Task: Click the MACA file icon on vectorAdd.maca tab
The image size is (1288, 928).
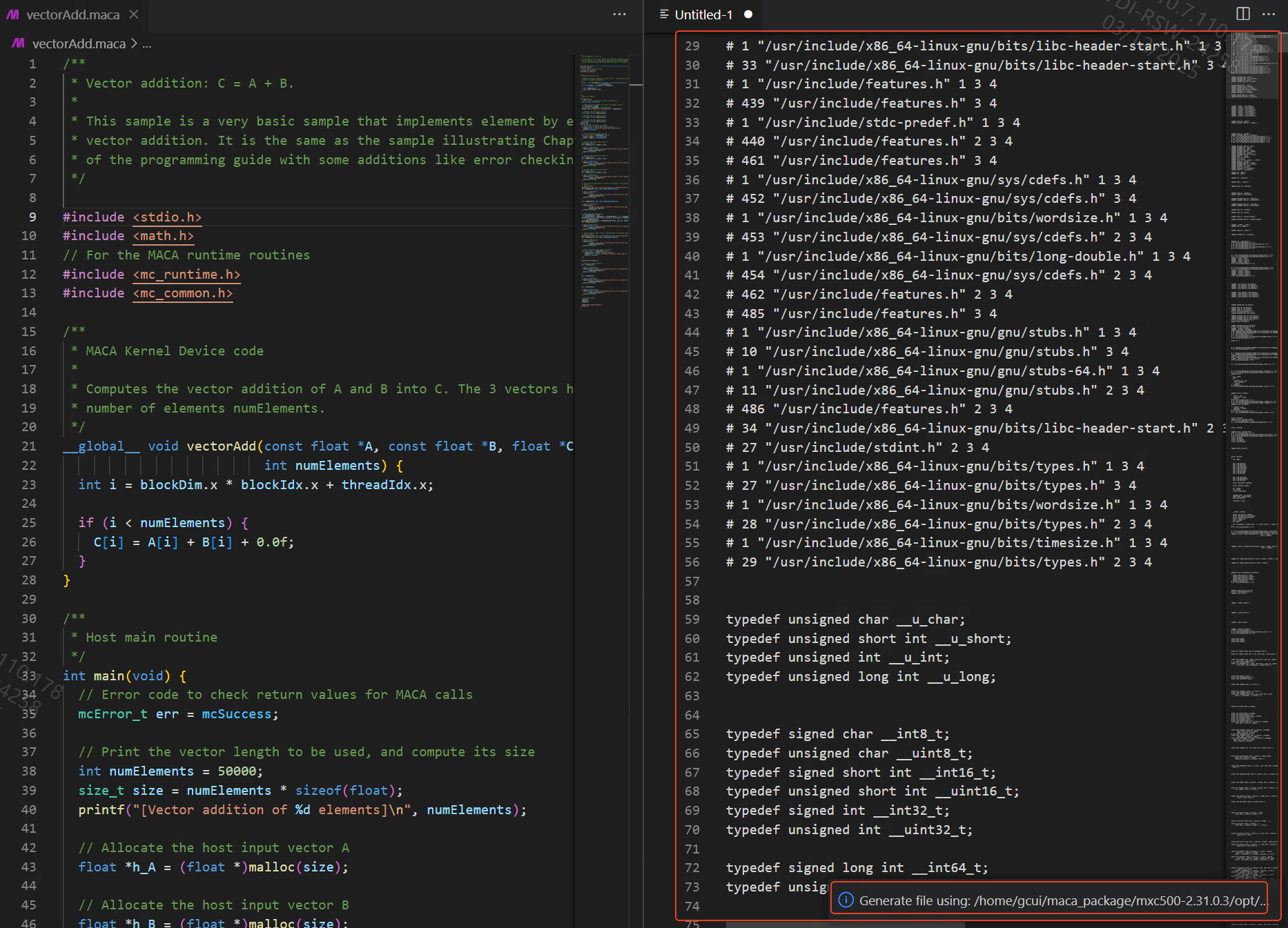Action: coord(13,14)
